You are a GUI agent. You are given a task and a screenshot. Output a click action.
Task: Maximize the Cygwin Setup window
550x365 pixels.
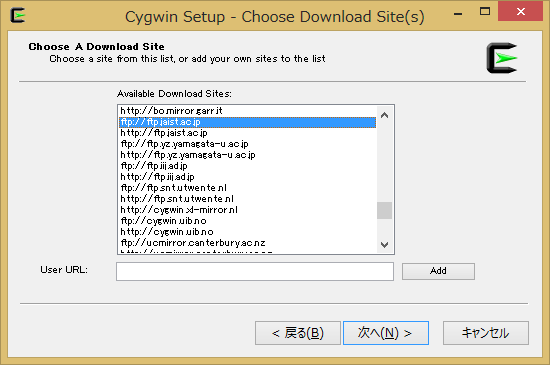[x=485, y=12]
